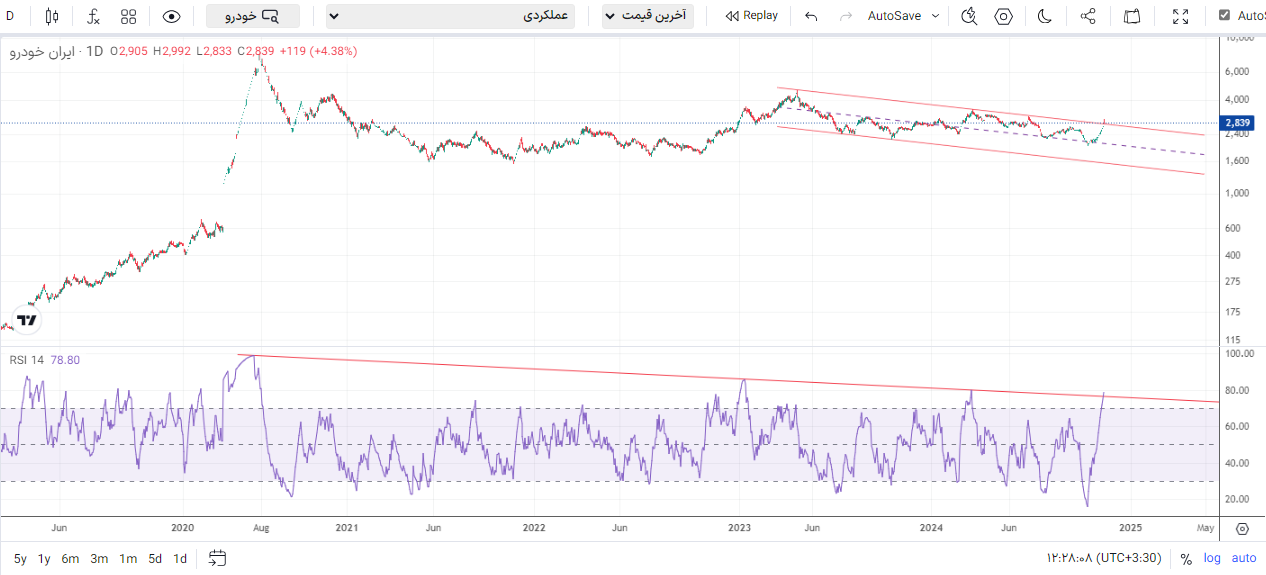Toggle the eye visibility icon in toolbar
The width and height of the screenshot is (1266, 575).
point(172,16)
